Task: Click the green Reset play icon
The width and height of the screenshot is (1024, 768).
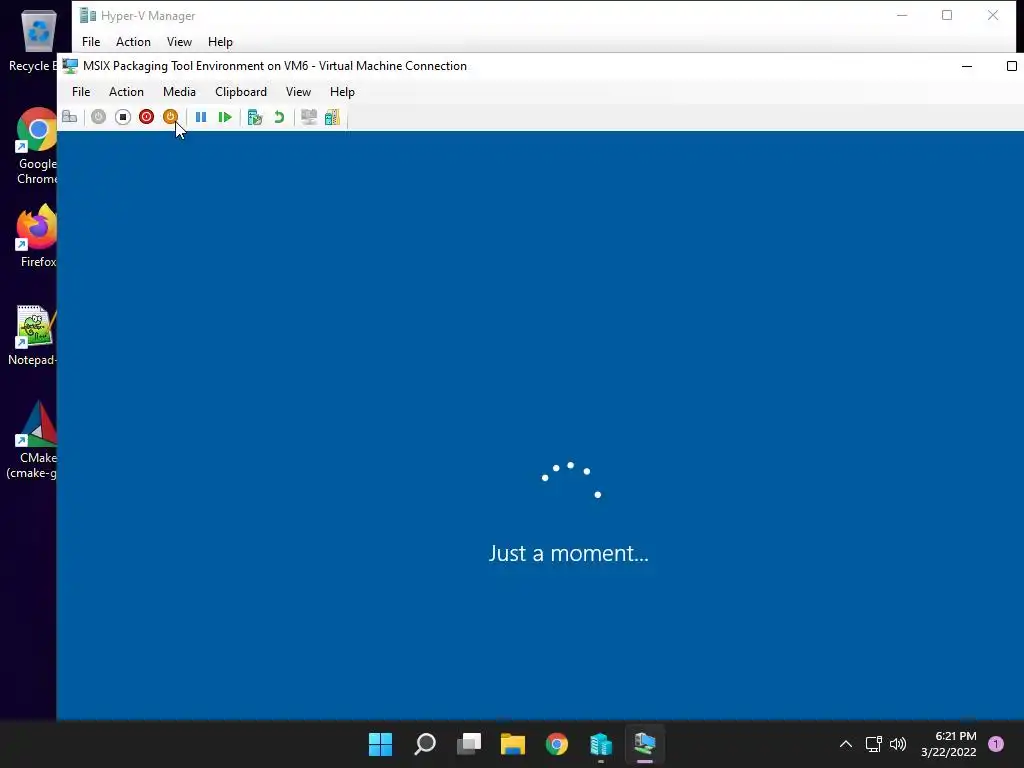Action: point(225,117)
